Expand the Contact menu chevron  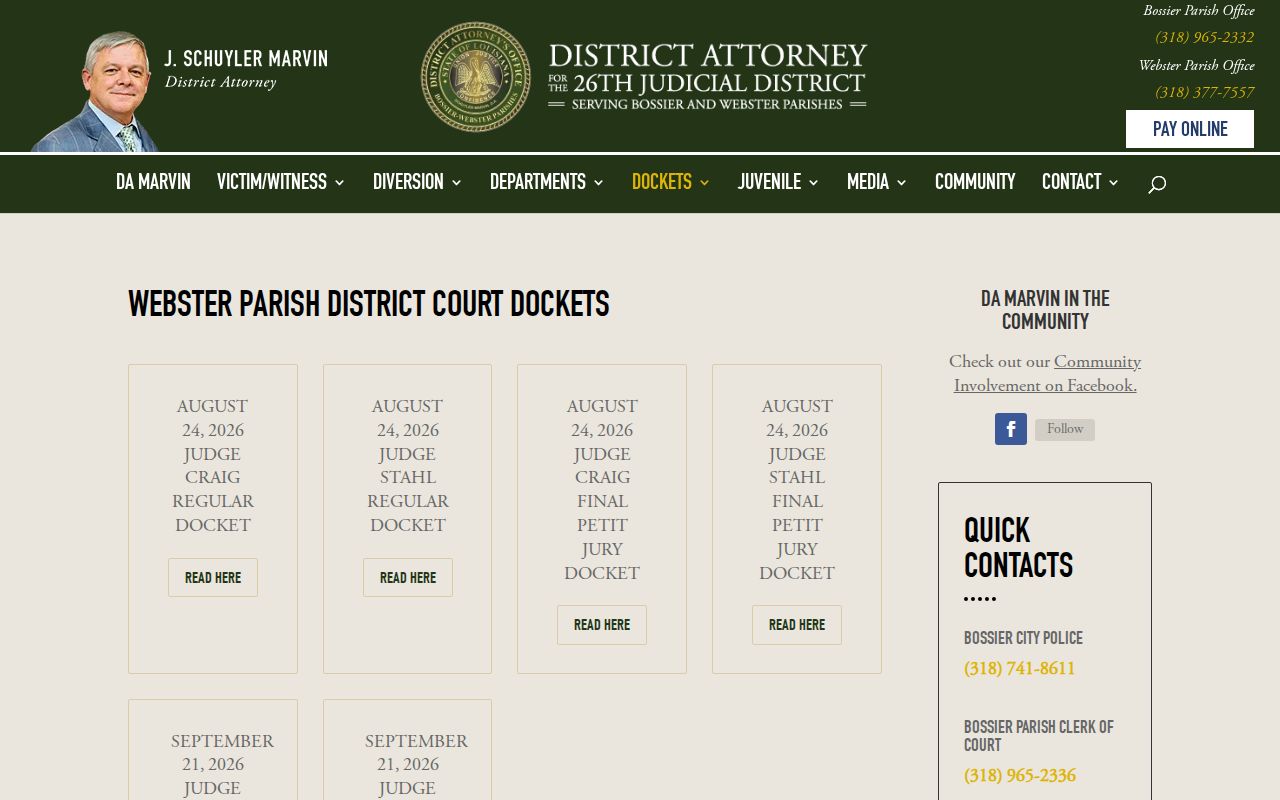pos(1114,182)
